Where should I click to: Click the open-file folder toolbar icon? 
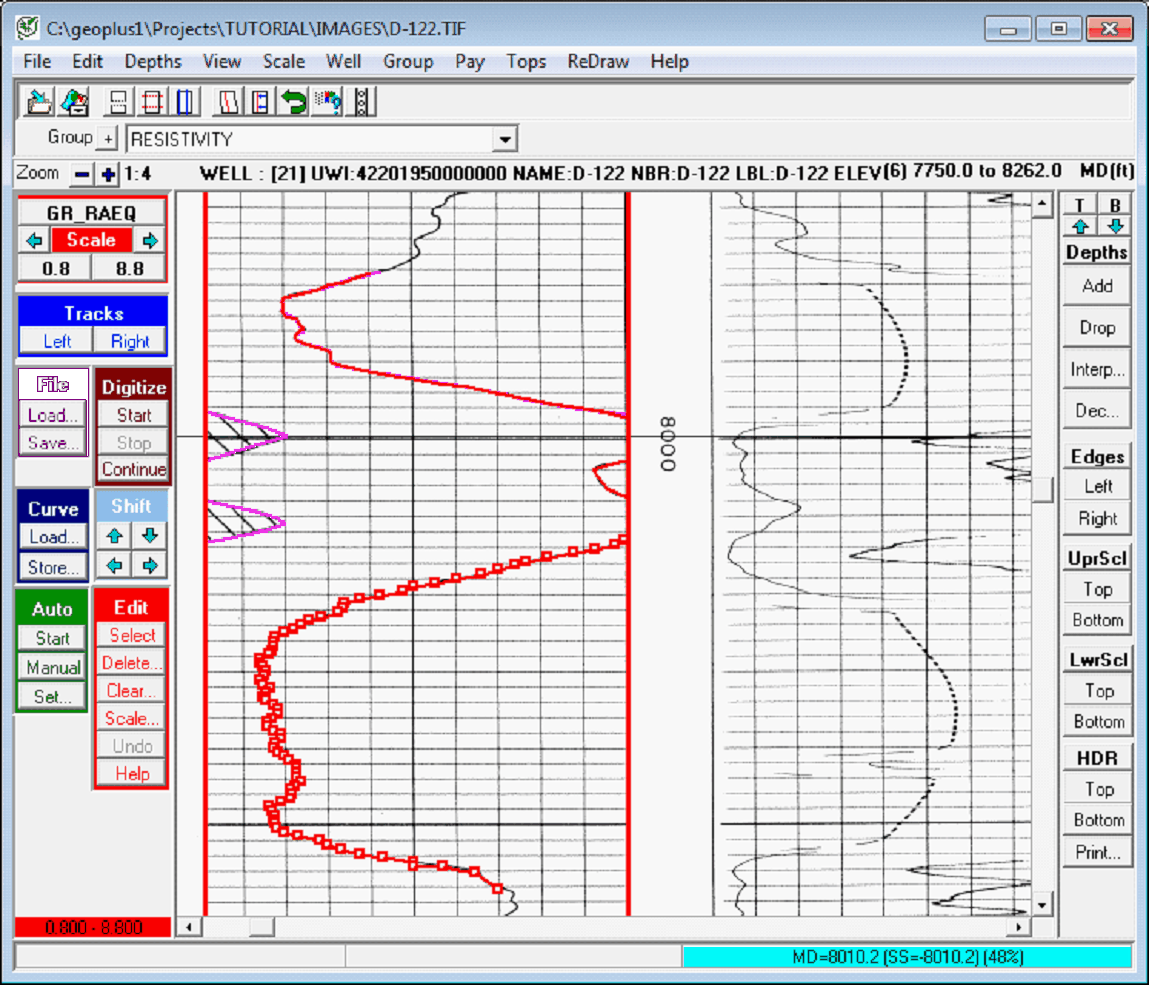point(40,101)
